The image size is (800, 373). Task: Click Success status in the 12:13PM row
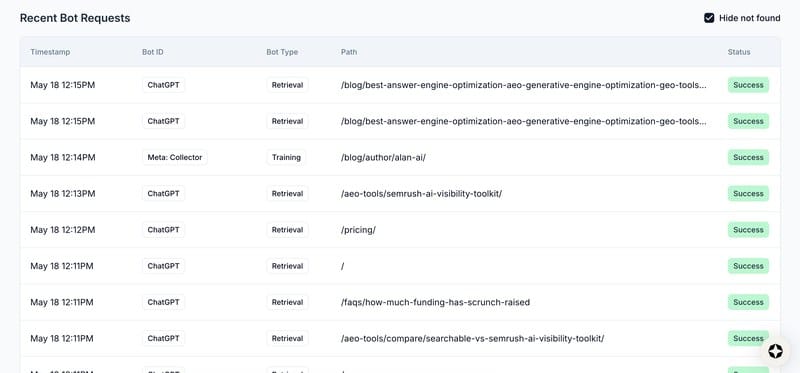pos(748,194)
